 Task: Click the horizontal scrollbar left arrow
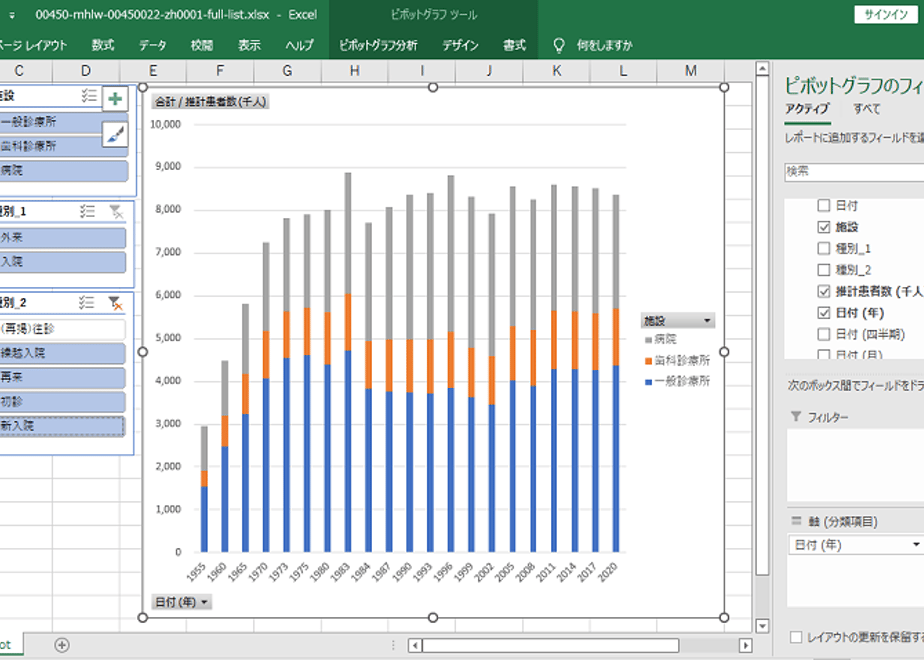[x=415, y=645]
